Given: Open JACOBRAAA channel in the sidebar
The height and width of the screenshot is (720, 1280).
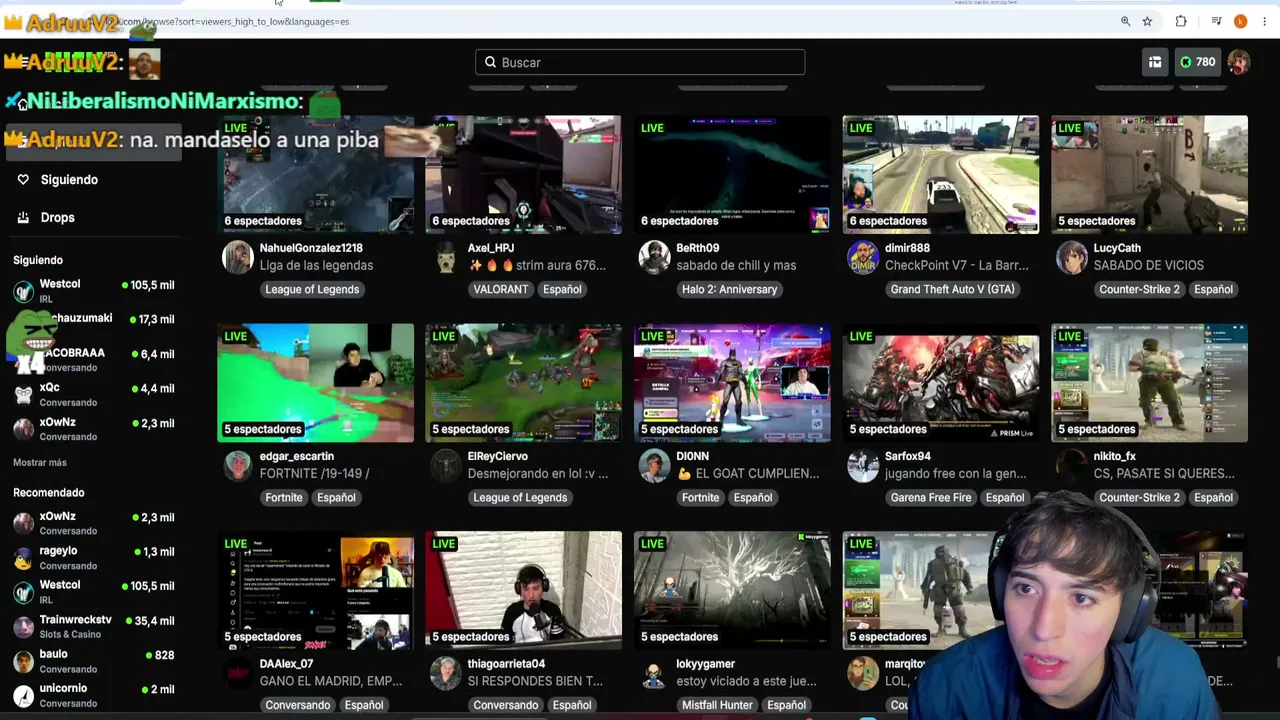Looking at the screenshot, I should [x=93, y=360].
